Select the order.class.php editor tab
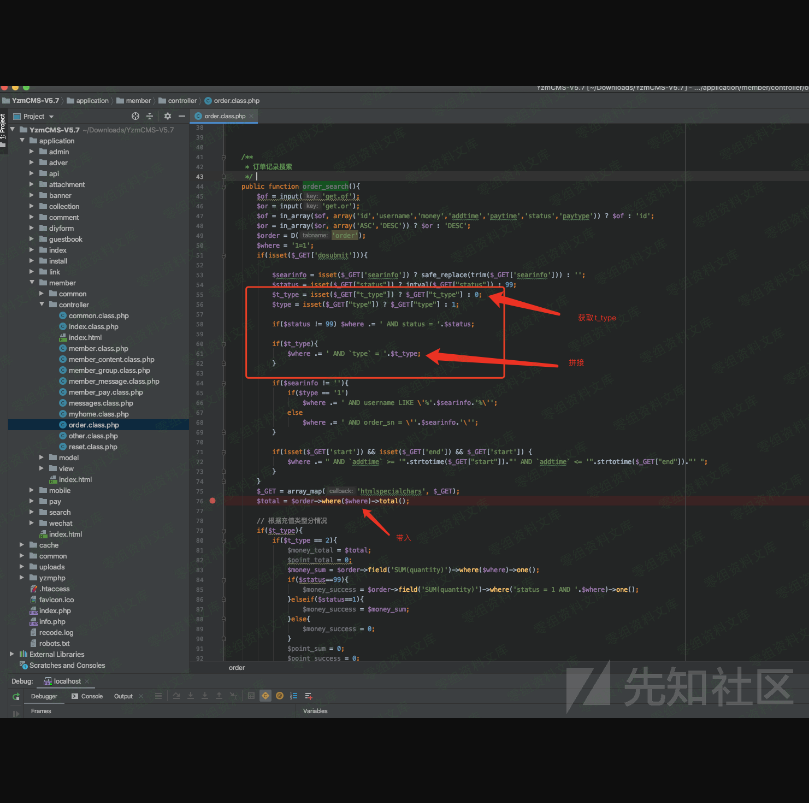Screen dimensions: 809x803 pos(225,116)
